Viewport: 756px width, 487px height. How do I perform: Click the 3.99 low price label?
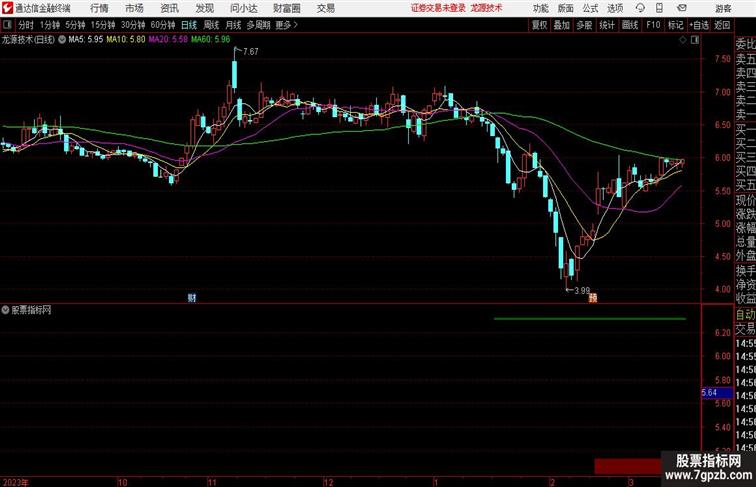tap(582, 291)
